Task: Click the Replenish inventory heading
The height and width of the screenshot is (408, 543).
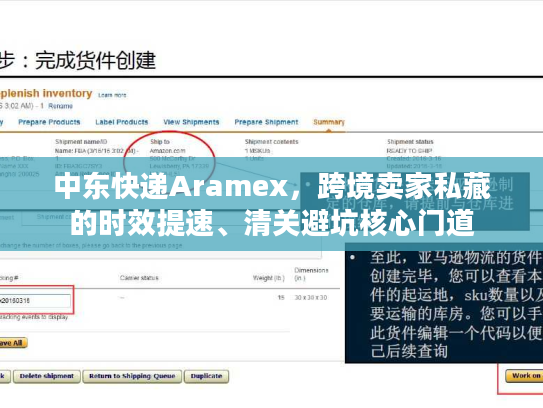Action: (46, 94)
